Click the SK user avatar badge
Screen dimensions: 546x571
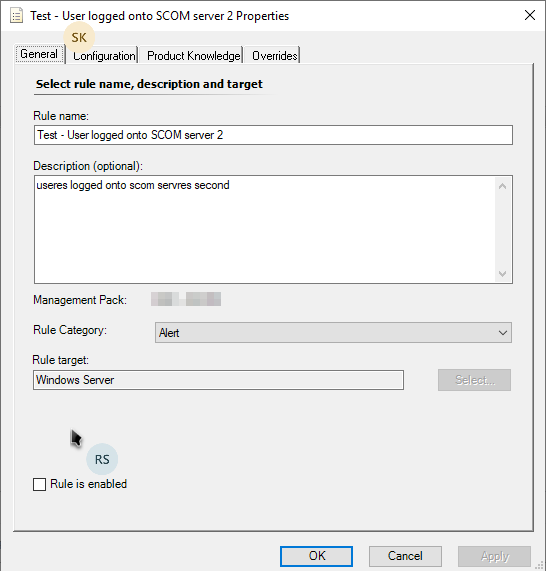pyautogui.click(x=79, y=38)
